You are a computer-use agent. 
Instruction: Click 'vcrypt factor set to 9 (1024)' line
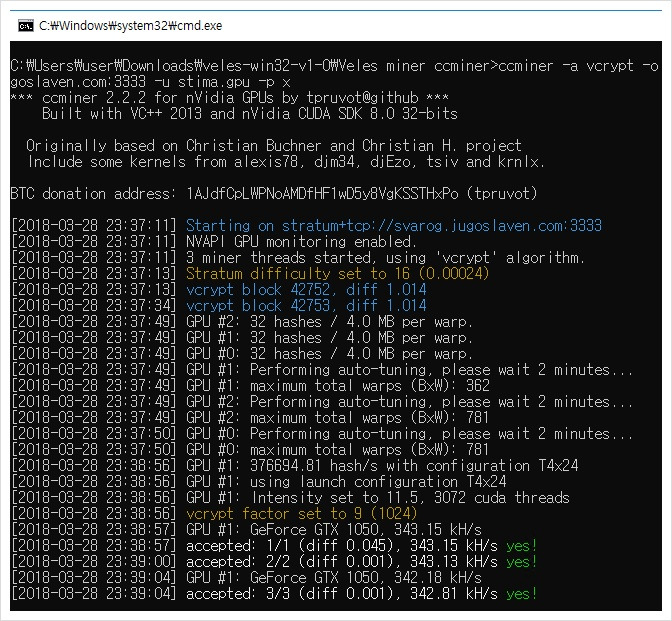coord(214,513)
